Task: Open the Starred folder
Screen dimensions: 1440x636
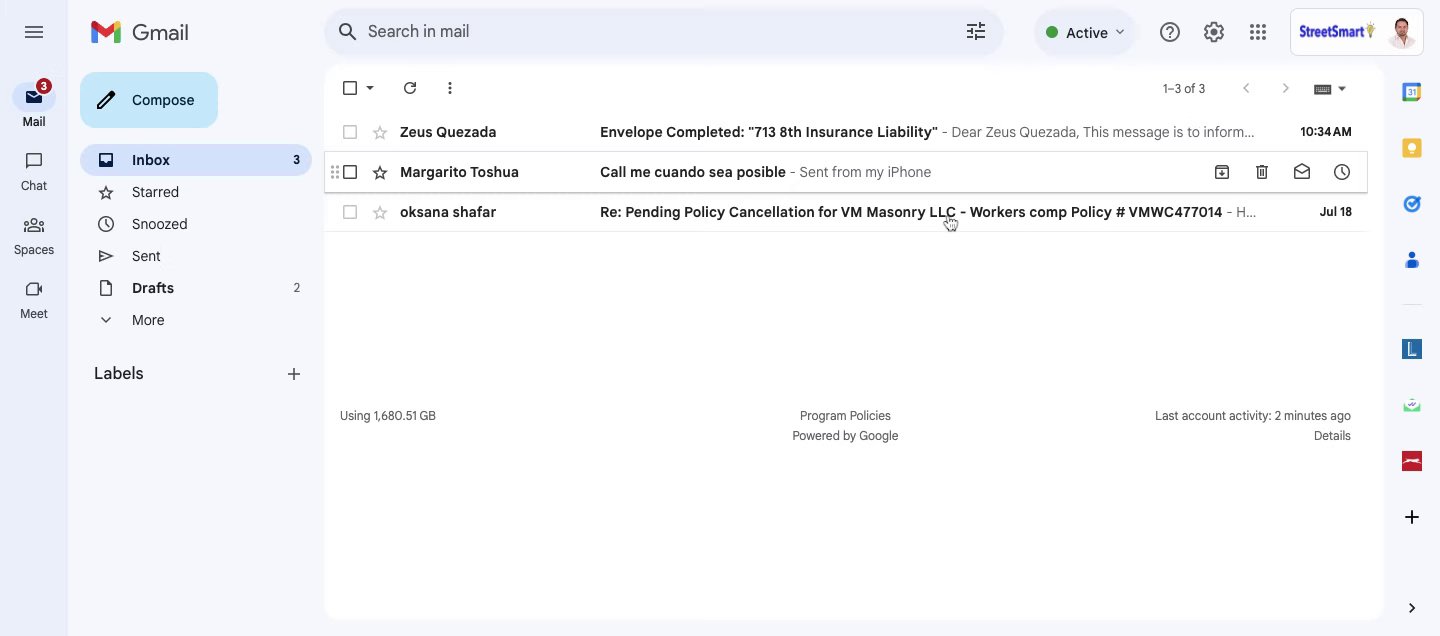Action: point(155,192)
